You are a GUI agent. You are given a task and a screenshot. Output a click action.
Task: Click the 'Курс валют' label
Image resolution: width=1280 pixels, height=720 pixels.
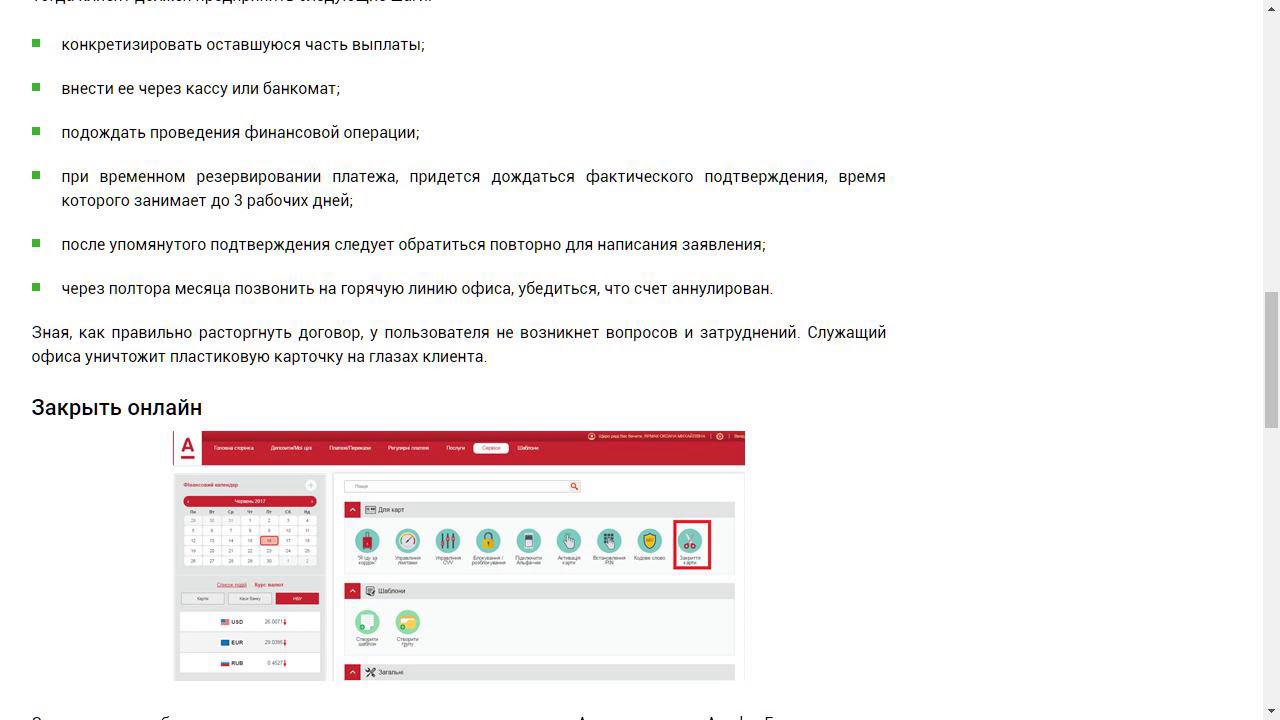coord(269,585)
